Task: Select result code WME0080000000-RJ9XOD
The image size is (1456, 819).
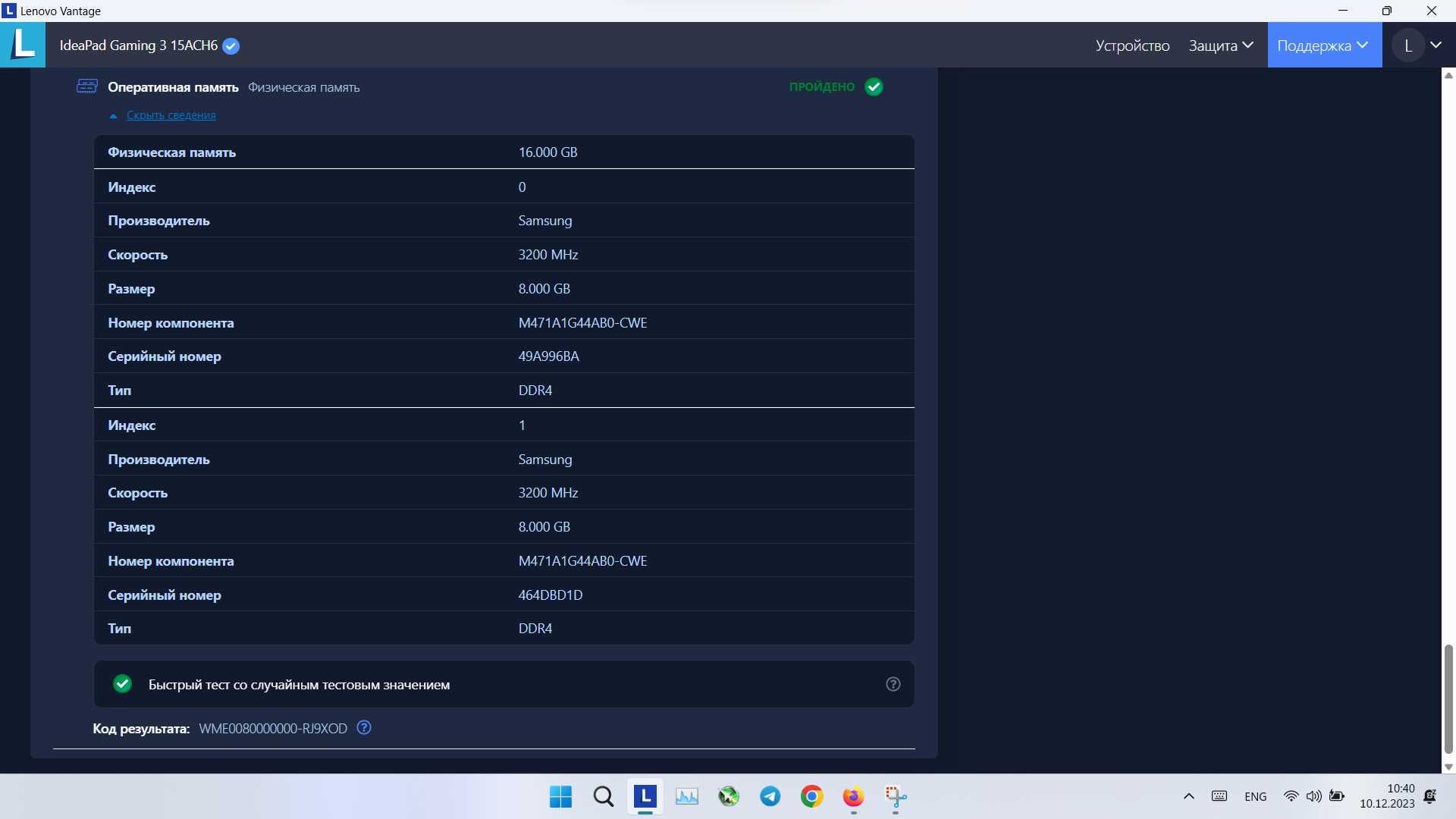Action: coord(273,729)
